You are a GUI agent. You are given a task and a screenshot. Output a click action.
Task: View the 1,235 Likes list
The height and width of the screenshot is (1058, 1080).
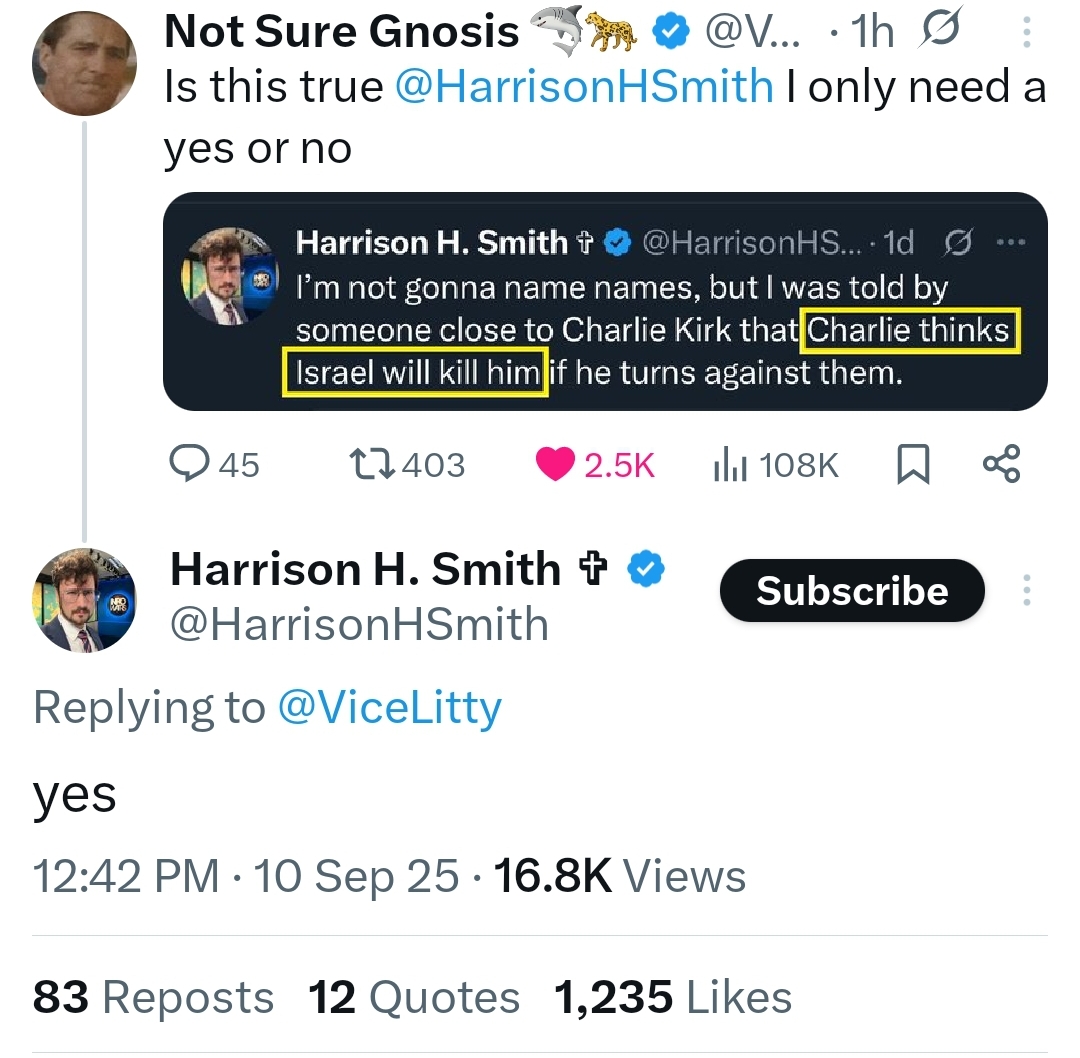(672, 997)
